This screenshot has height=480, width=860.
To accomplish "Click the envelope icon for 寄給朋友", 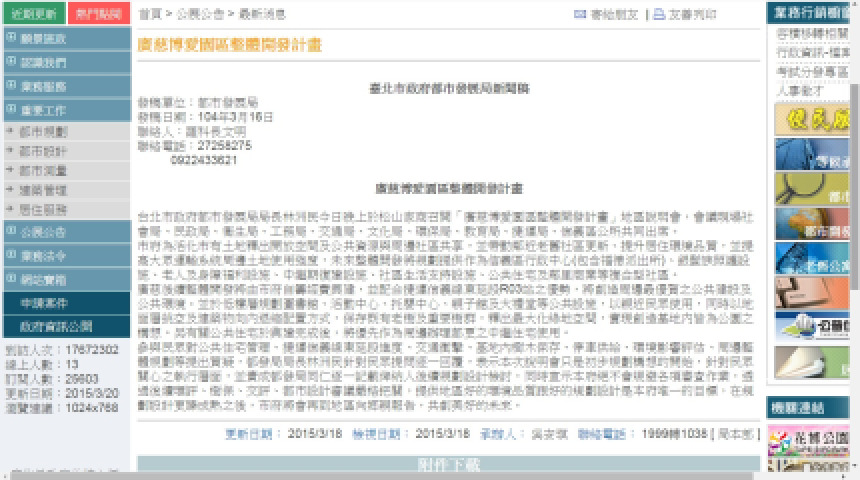I will [x=579, y=15].
